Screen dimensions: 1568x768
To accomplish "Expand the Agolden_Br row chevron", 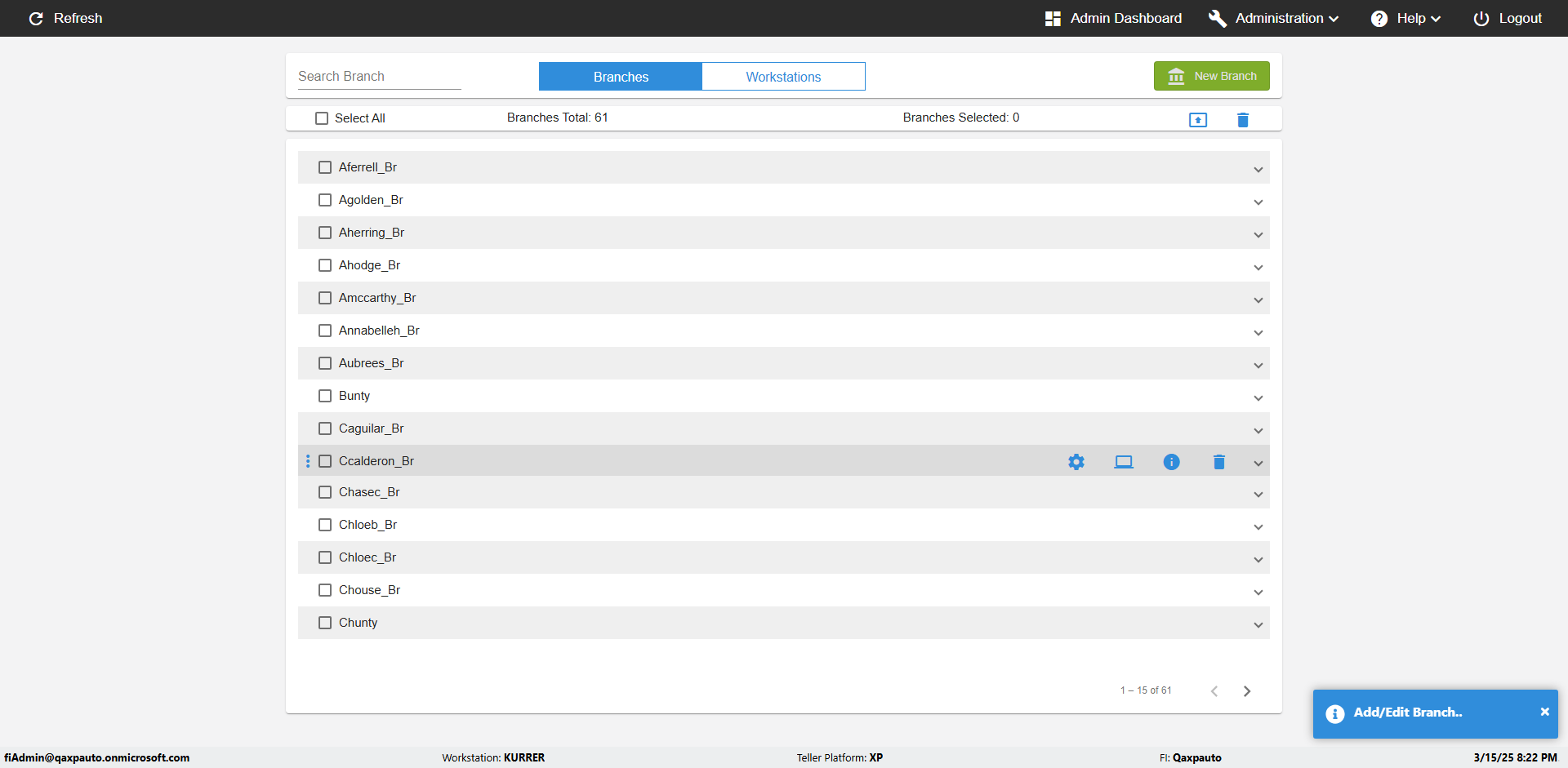I will coord(1258,202).
